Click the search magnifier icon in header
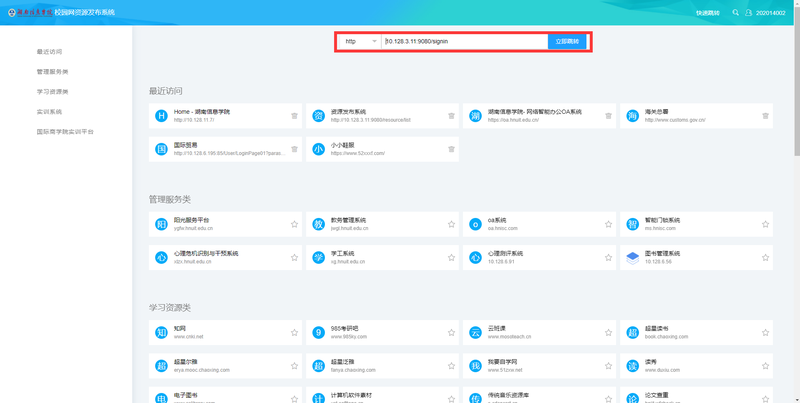The image size is (800, 403). pos(735,12)
